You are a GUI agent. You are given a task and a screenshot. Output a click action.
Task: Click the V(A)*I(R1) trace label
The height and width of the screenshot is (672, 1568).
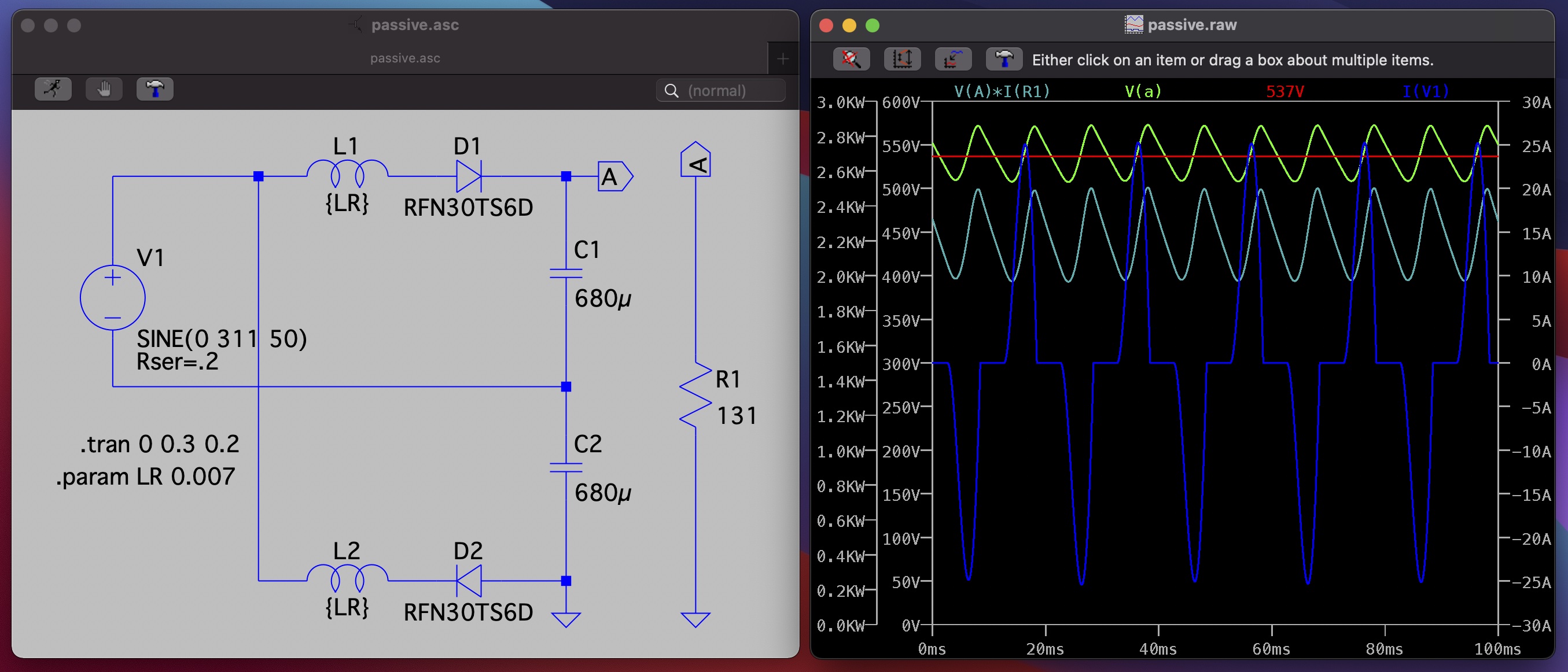(1002, 91)
